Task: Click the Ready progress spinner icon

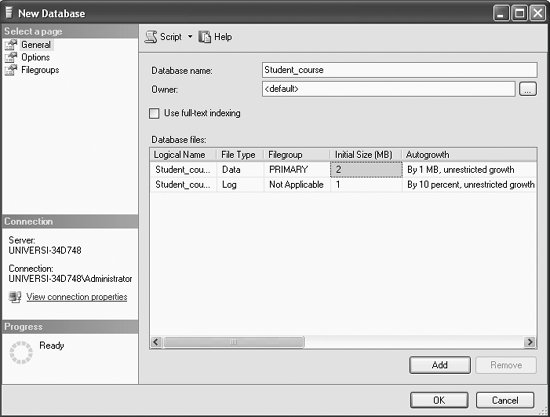Action: click(21, 352)
